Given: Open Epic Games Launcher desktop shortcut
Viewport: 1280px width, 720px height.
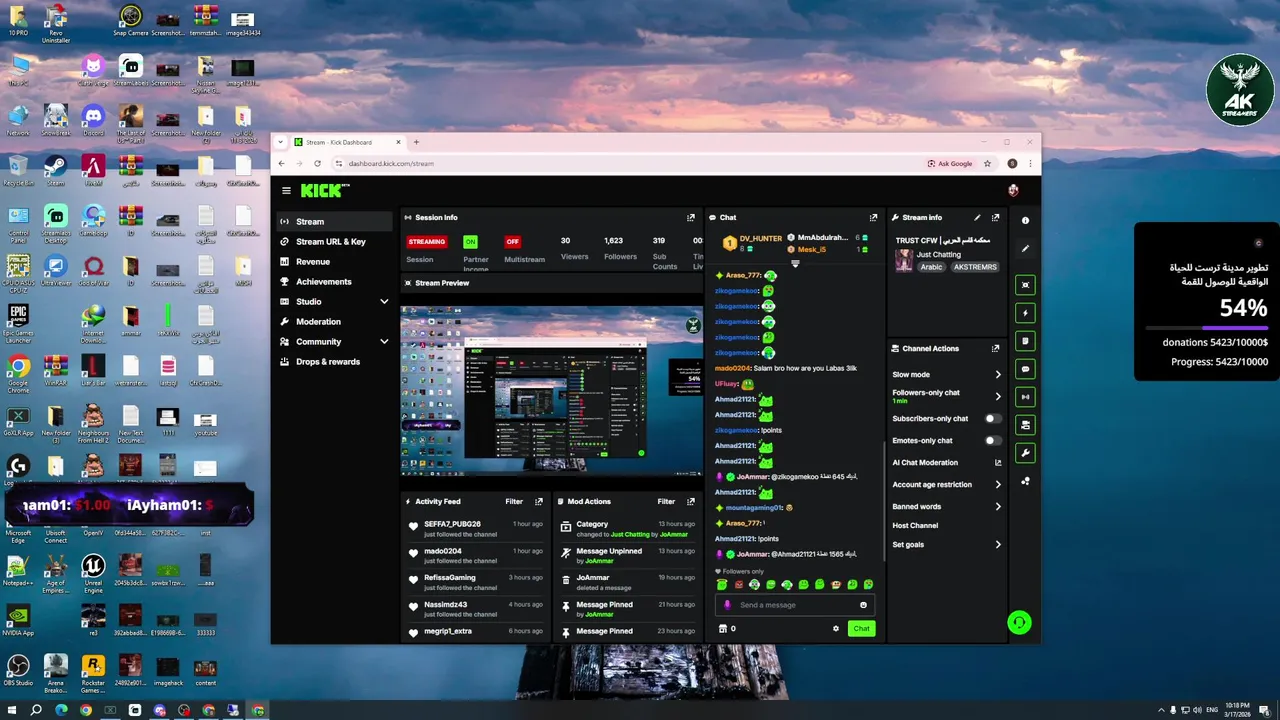Looking at the screenshot, I should point(18,323).
